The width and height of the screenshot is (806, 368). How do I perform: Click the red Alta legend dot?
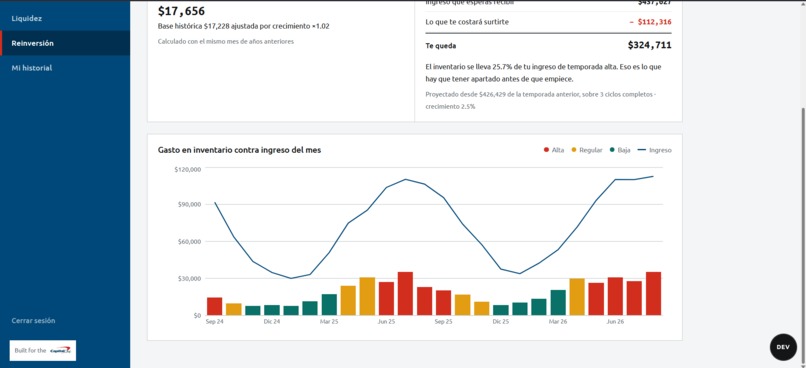click(546, 150)
